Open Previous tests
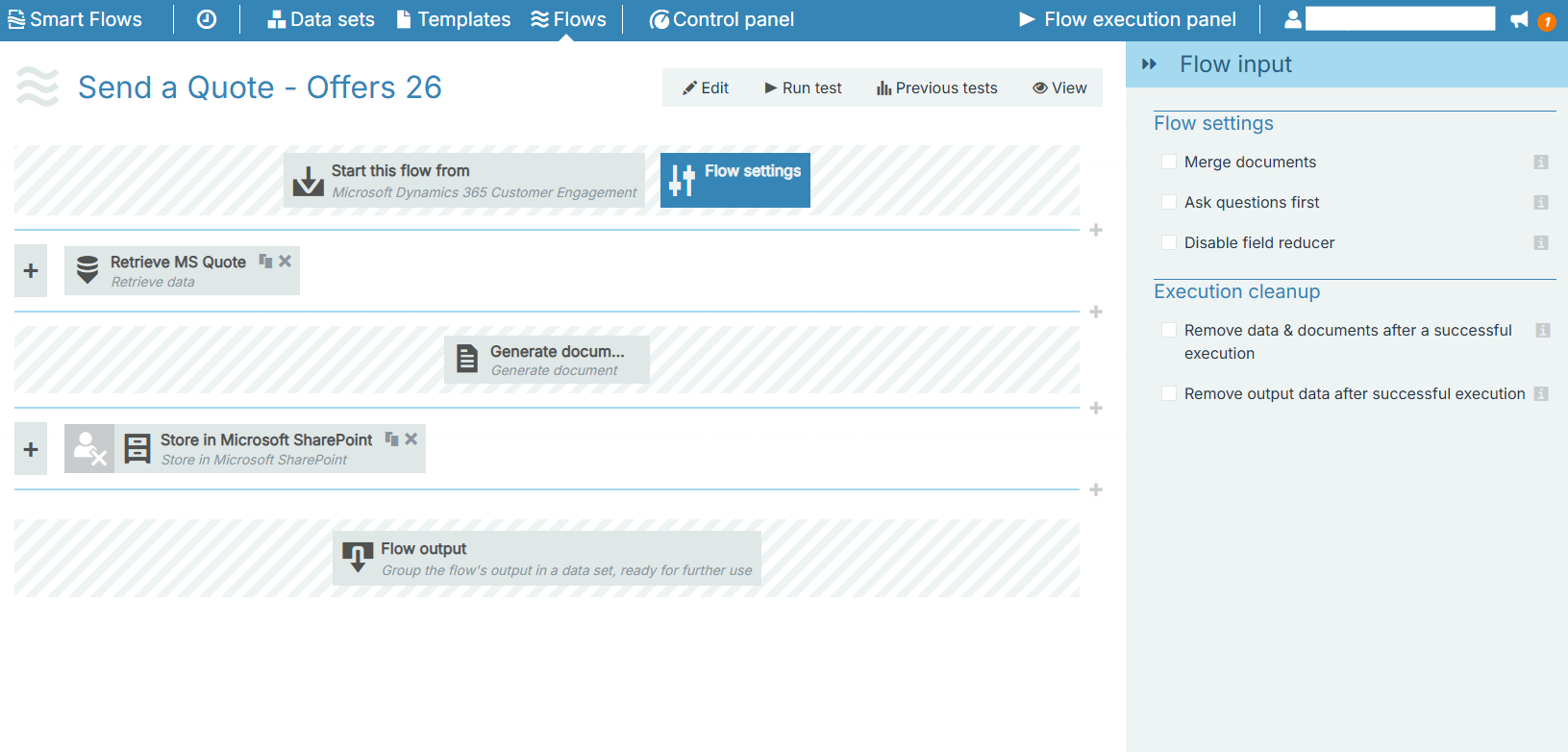1568x752 pixels. coord(937,88)
